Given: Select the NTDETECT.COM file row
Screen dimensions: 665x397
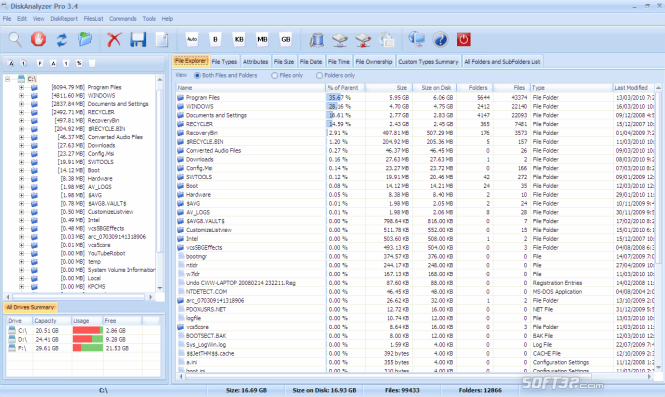Looking at the screenshot, I should coord(416,292).
